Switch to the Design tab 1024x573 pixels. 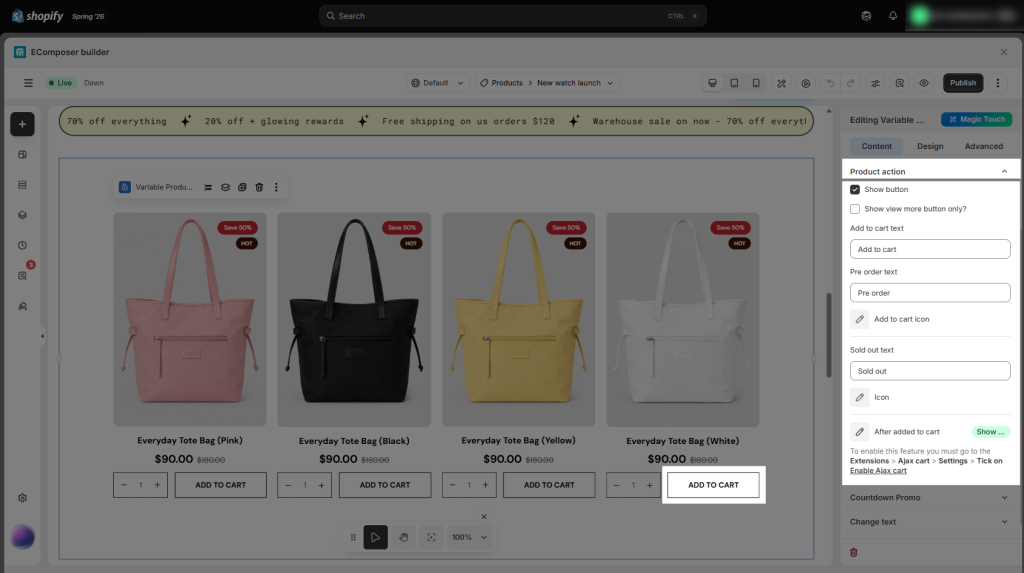[x=930, y=146]
